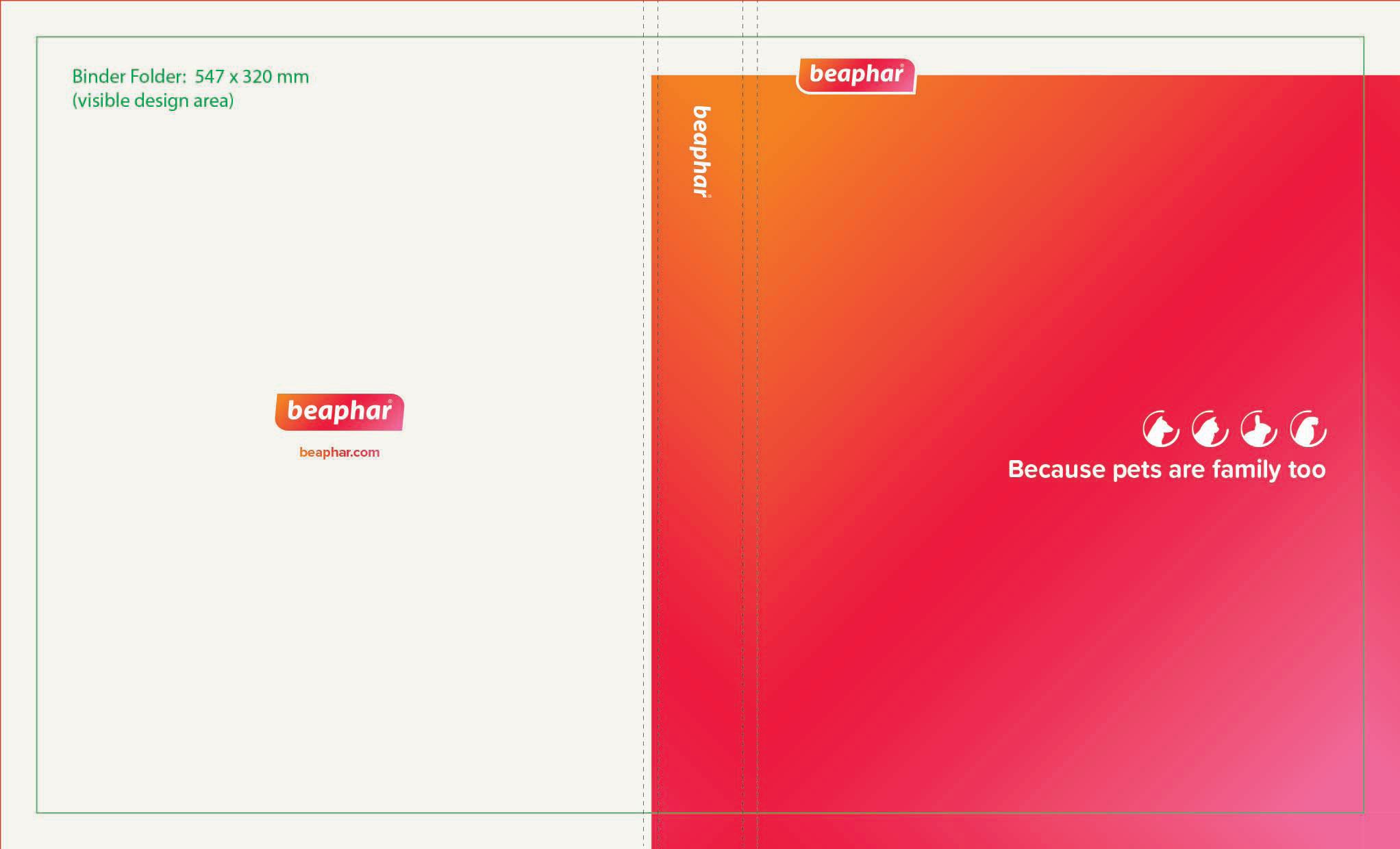Click the cat silhouette icon
The image size is (1400, 849).
coord(1210,429)
